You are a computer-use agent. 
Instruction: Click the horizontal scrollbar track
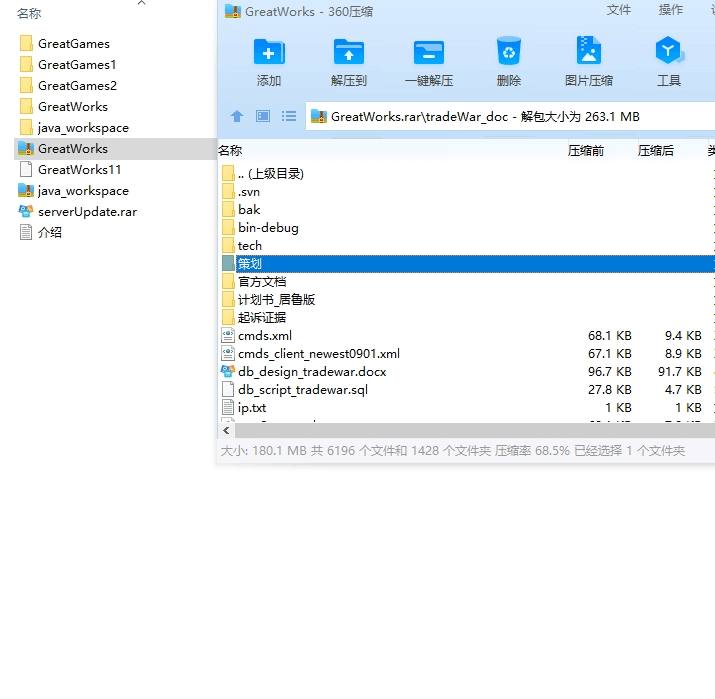(474, 430)
